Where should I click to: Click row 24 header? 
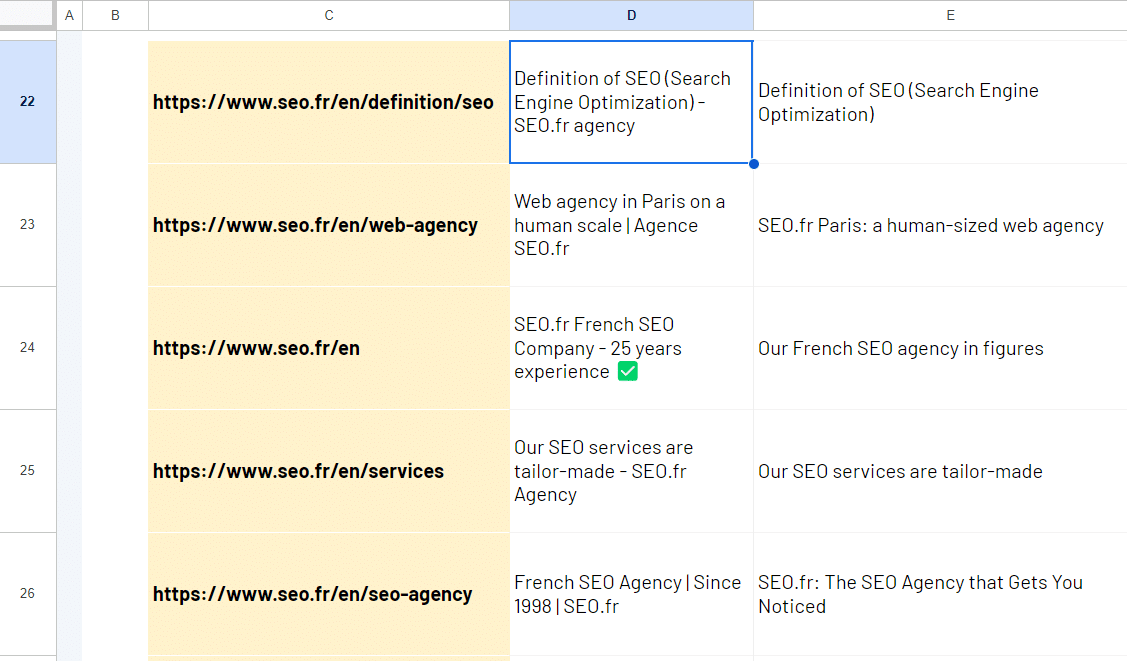(x=28, y=348)
